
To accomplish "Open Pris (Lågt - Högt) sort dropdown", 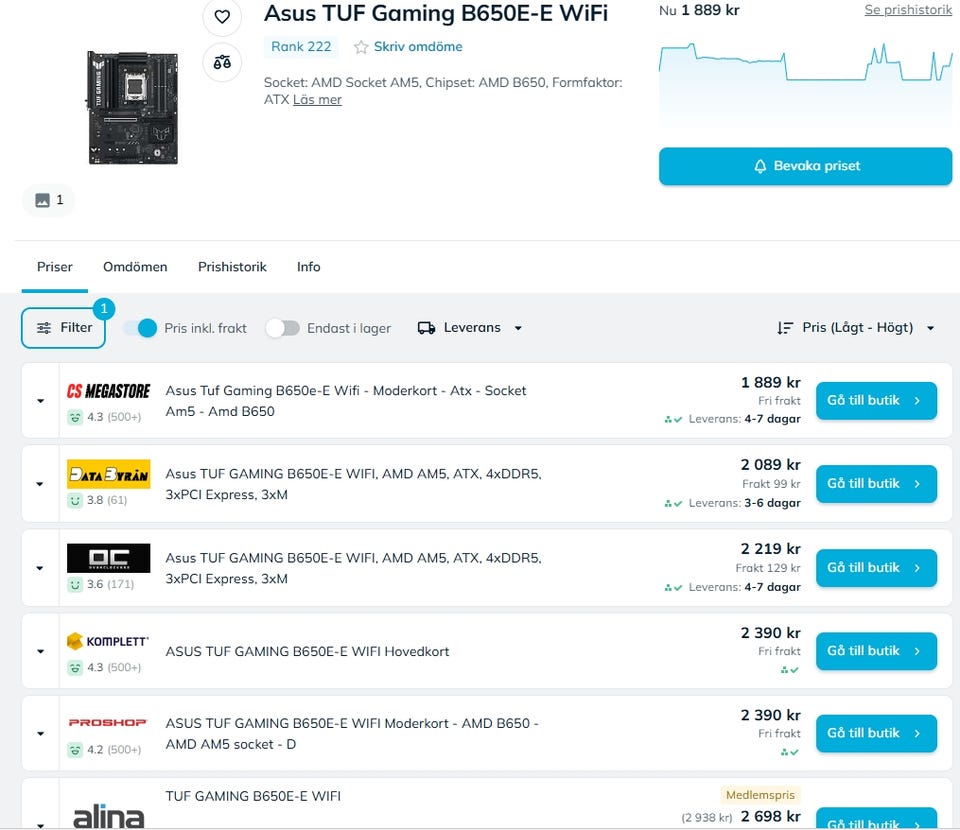I will pos(857,328).
